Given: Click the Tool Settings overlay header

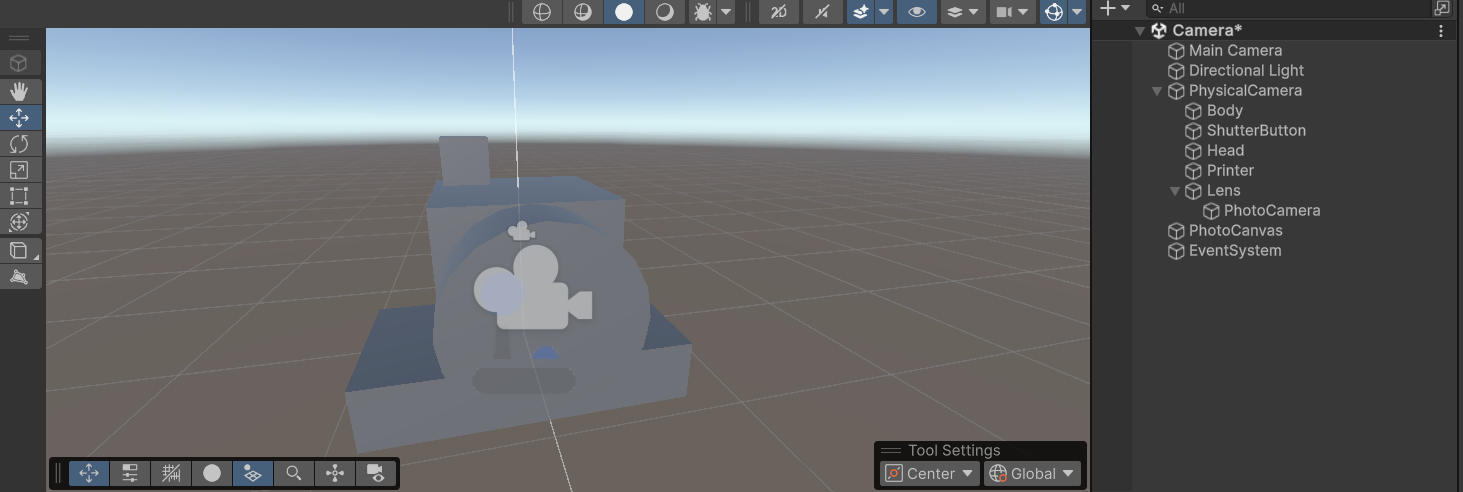Looking at the screenshot, I should tap(980, 450).
